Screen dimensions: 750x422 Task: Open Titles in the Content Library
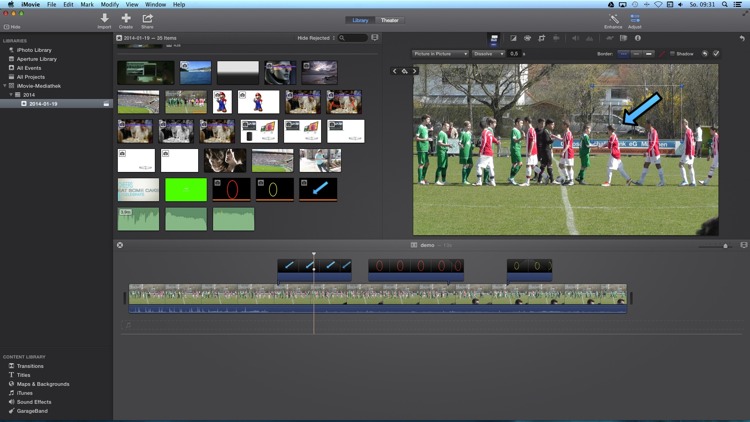click(x=23, y=375)
